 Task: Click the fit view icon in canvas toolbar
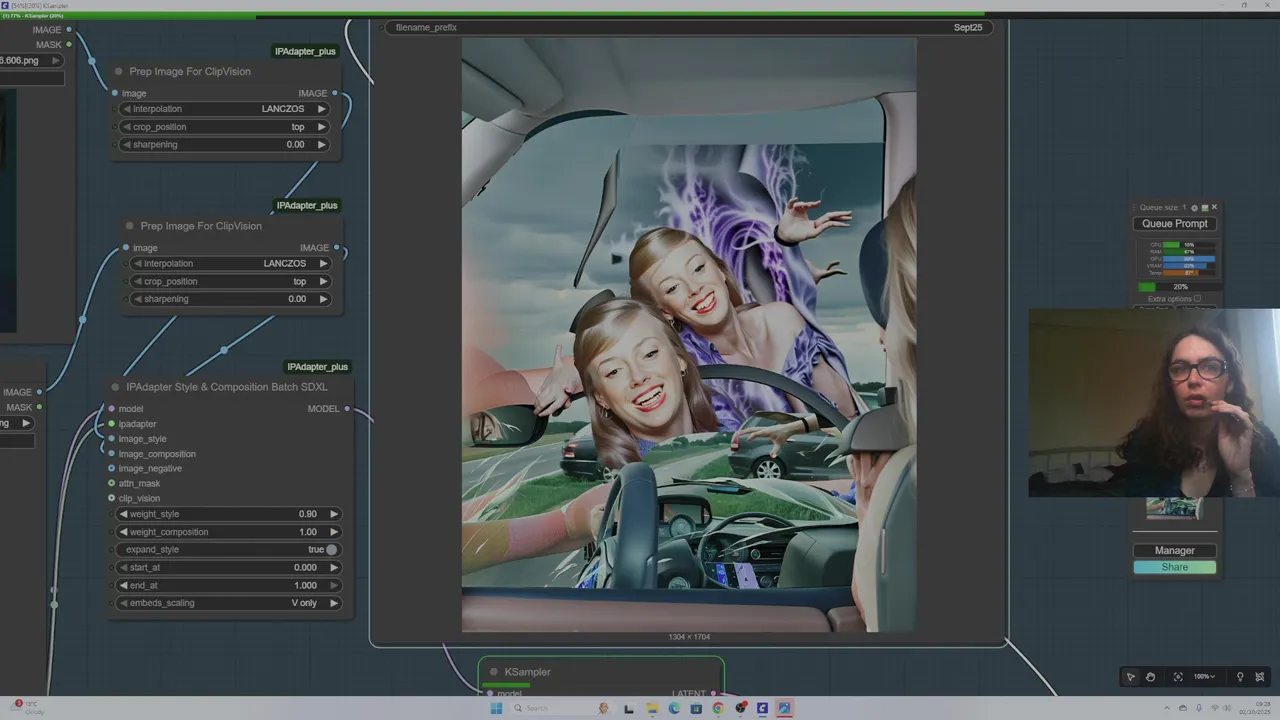coord(1178,677)
